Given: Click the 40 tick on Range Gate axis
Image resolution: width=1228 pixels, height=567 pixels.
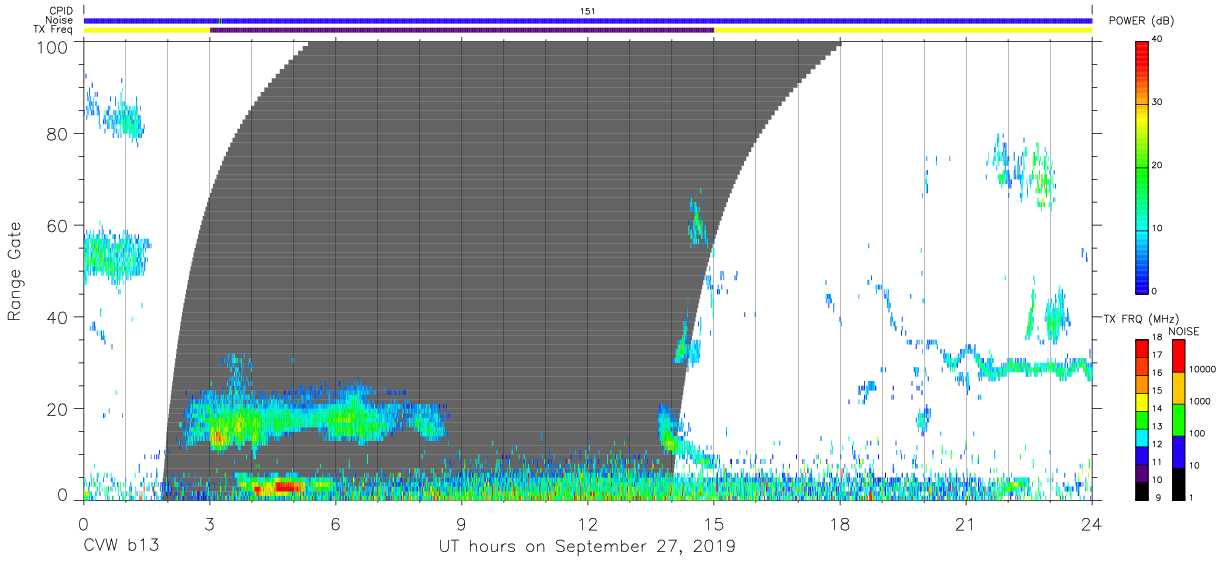Looking at the screenshot, I should 58,317.
